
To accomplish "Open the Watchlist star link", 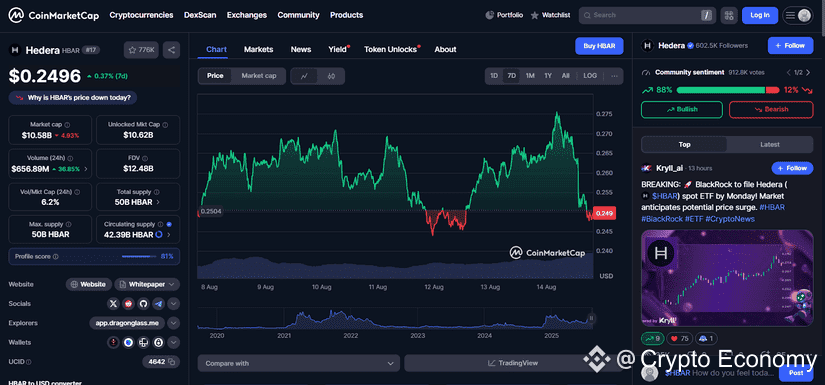I will pos(550,15).
